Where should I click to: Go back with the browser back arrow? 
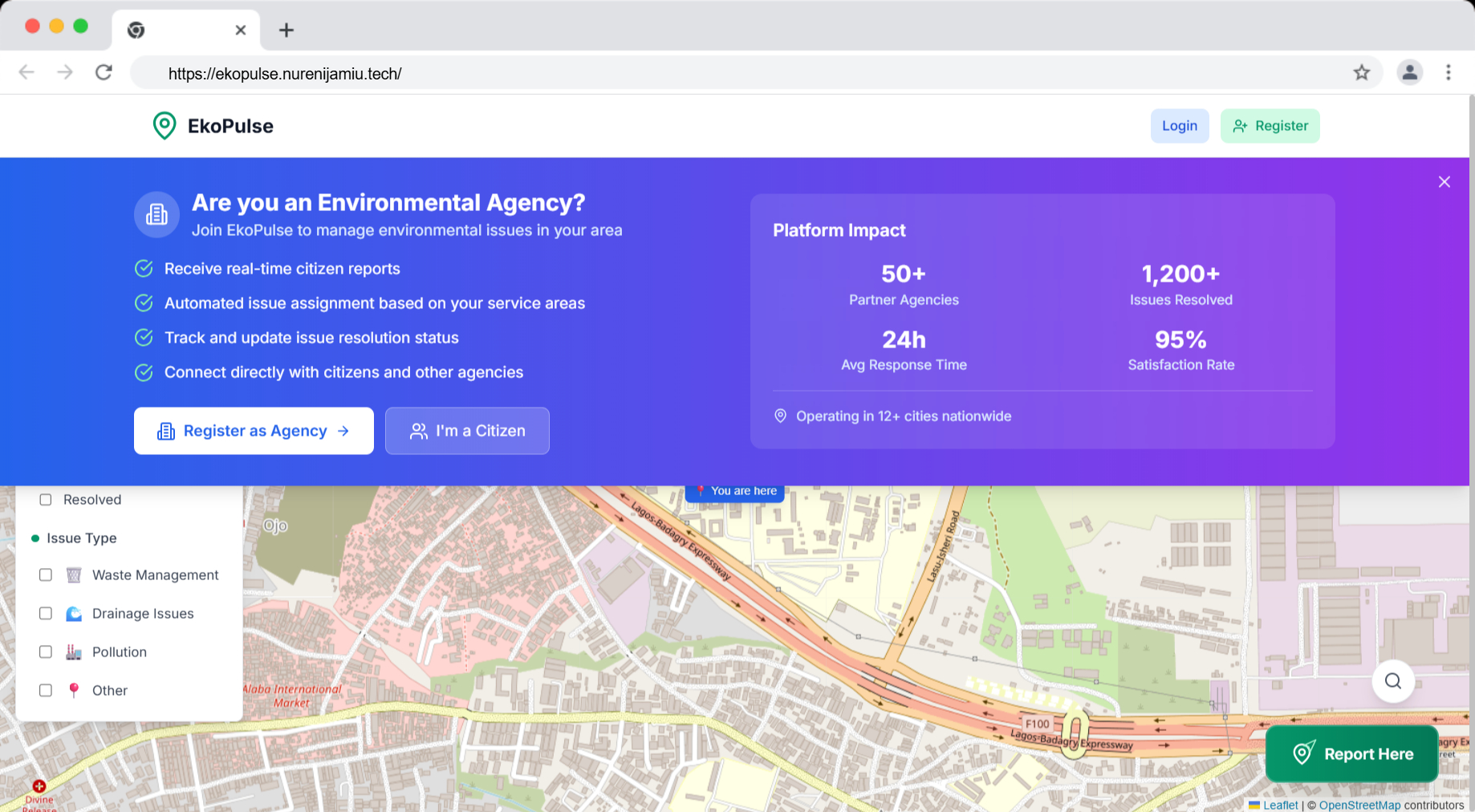[x=26, y=73]
